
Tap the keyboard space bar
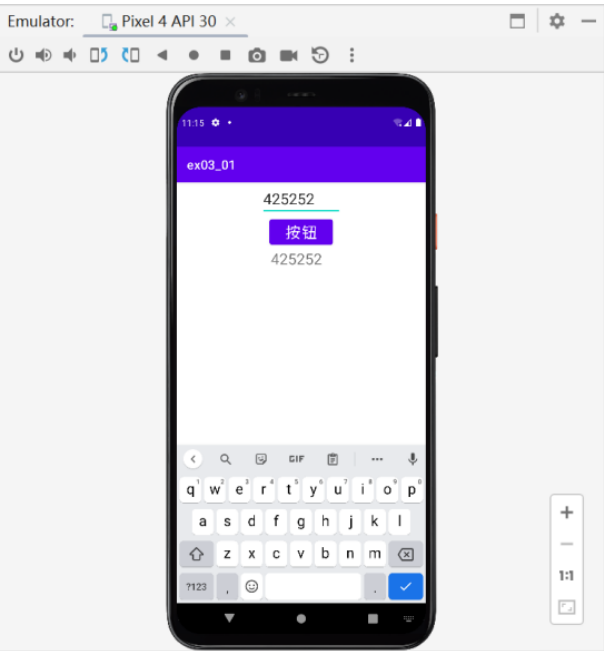pyautogui.click(x=313, y=586)
